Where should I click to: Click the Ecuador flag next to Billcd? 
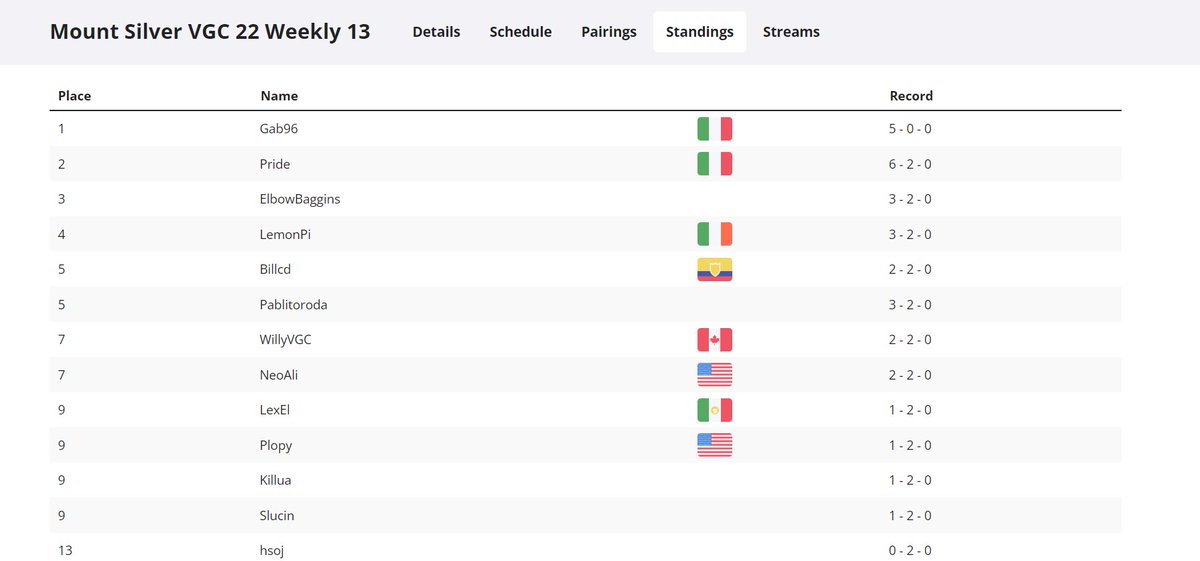pos(714,269)
